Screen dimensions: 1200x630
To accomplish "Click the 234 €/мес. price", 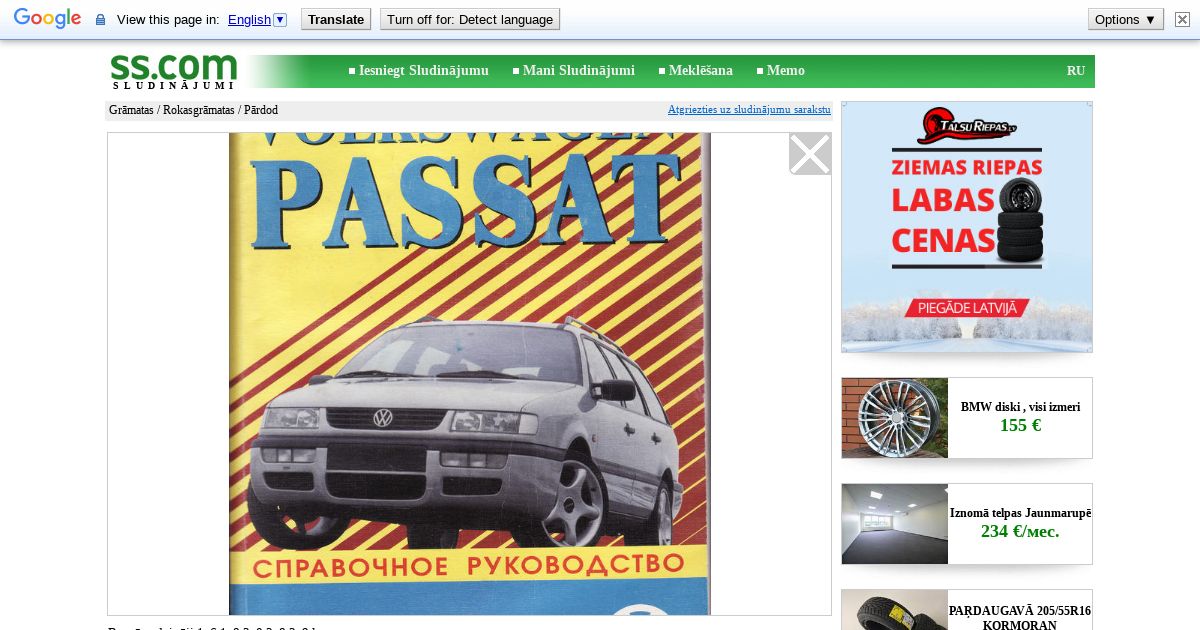I will pos(1020,531).
